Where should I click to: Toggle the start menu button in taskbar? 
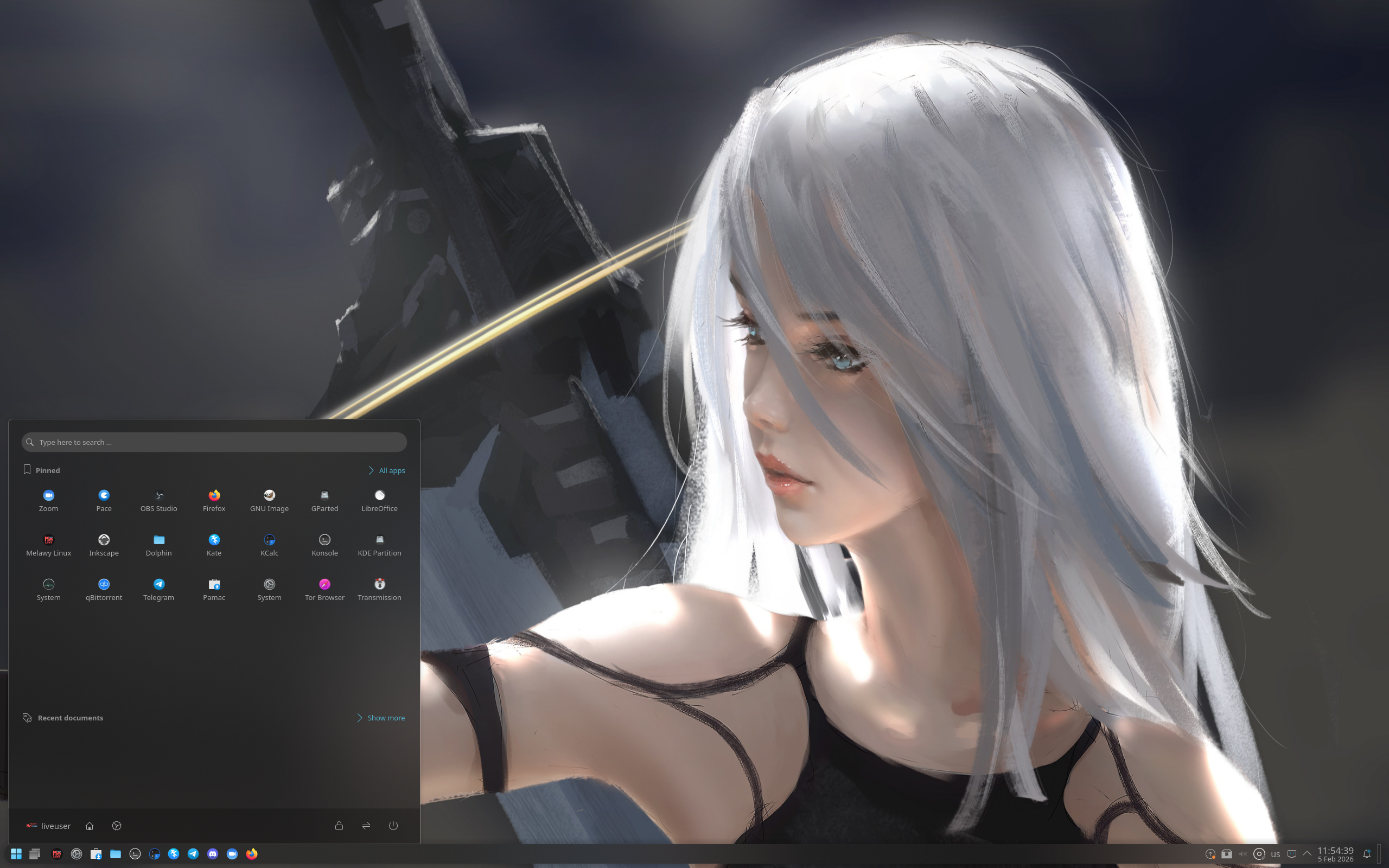16,854
